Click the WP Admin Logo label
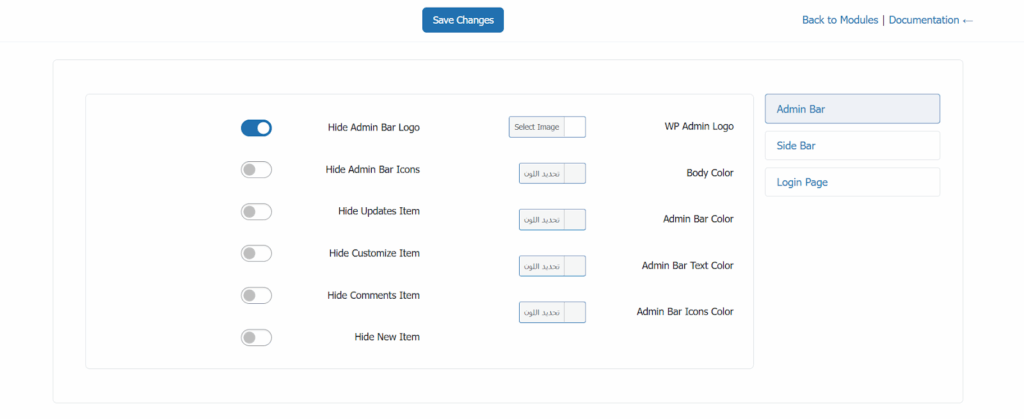The width and height of the screenshot is (1024, 419). (x=699, y=127)
